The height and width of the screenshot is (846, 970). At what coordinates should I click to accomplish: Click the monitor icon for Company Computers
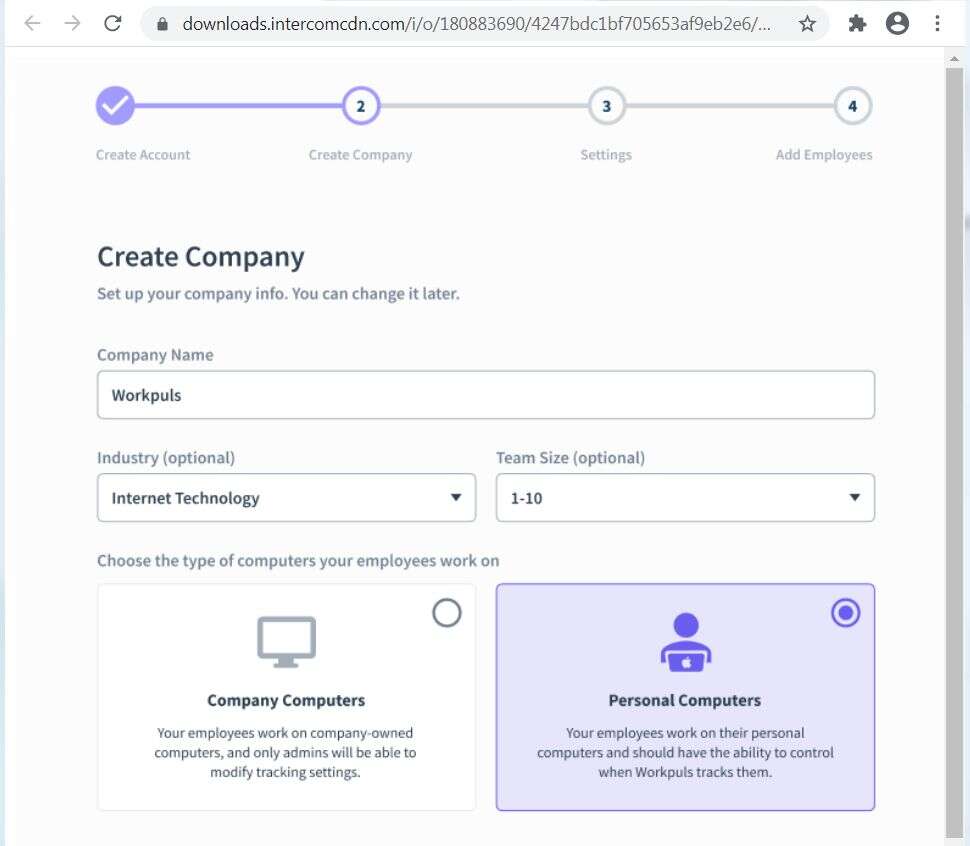286,642
